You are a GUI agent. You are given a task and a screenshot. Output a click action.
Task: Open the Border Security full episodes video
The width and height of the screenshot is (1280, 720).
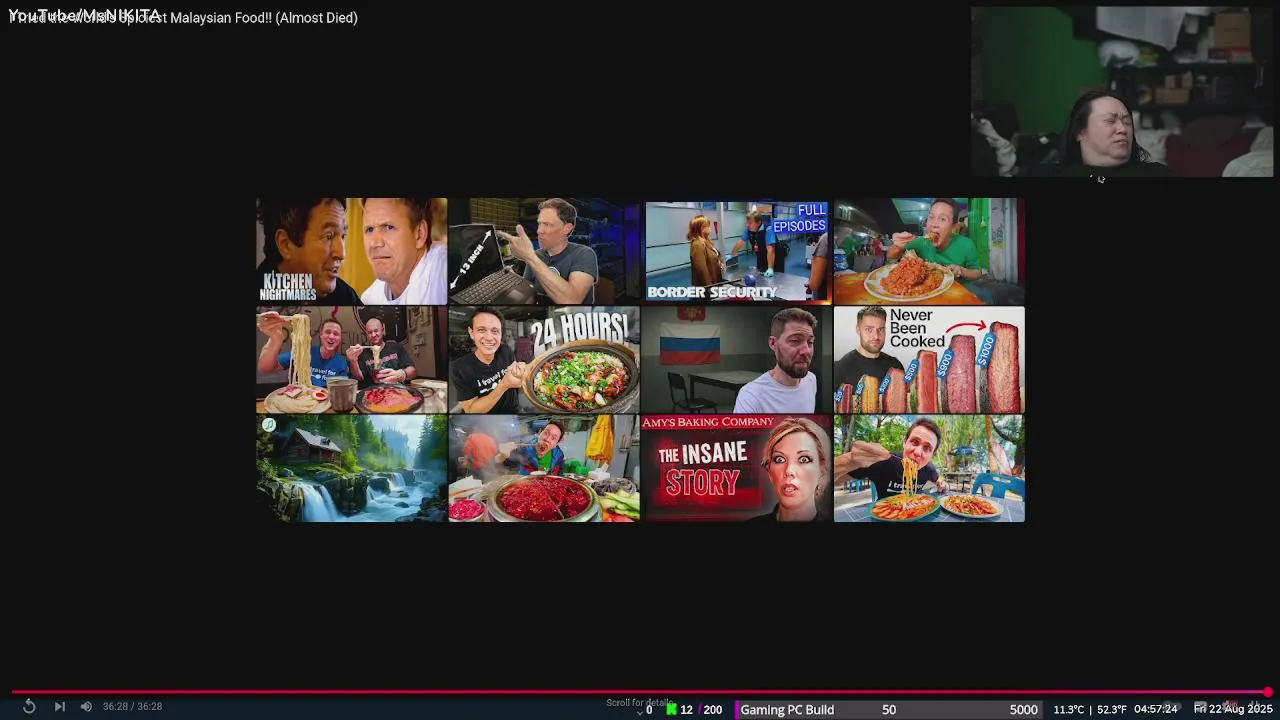point(737,251)
